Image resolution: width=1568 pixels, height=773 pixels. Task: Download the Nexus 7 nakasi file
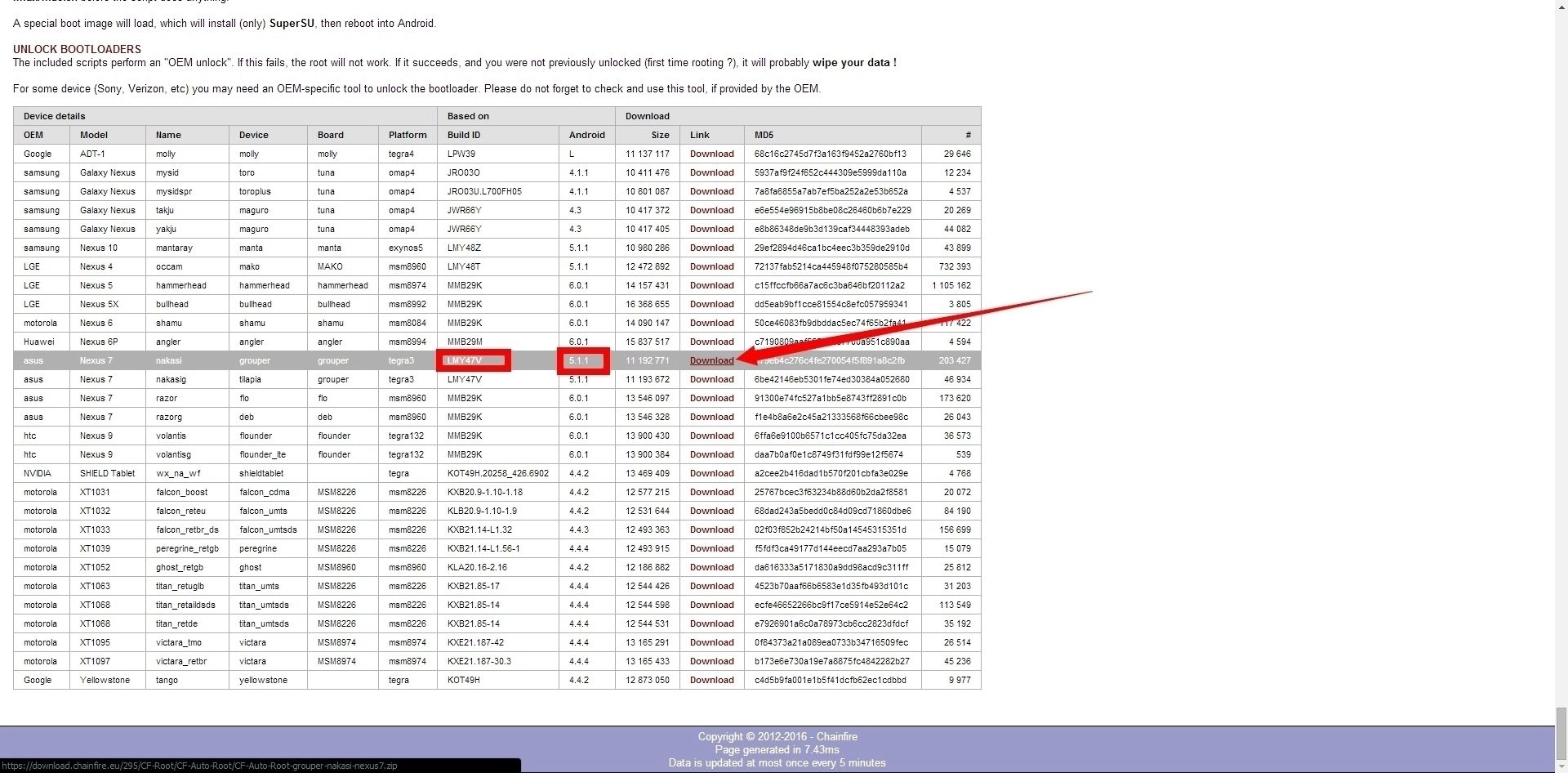[x=711, y=360]
